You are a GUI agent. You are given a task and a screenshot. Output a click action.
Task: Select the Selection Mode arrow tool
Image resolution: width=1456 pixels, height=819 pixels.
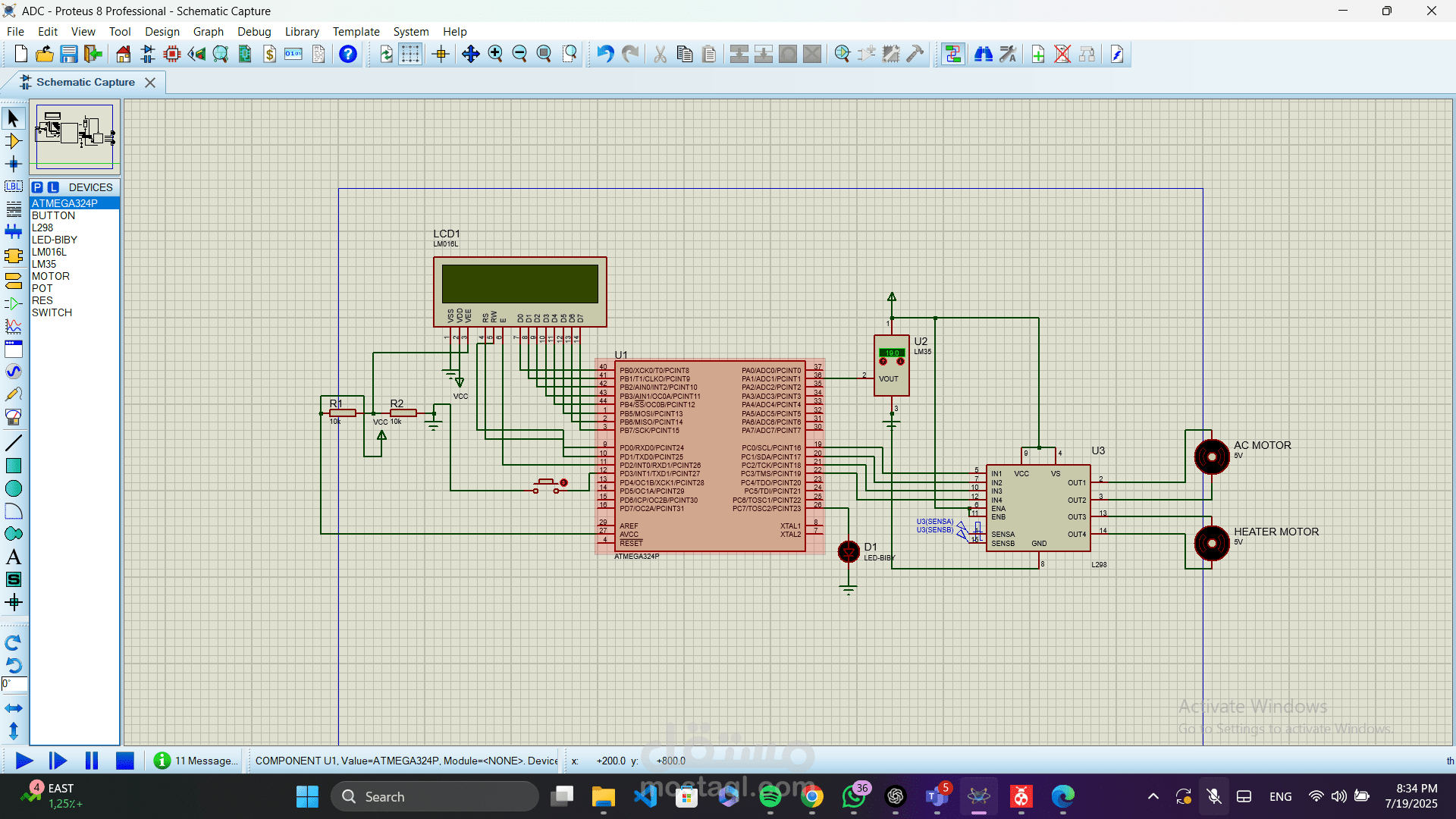(x=13, y=118)
